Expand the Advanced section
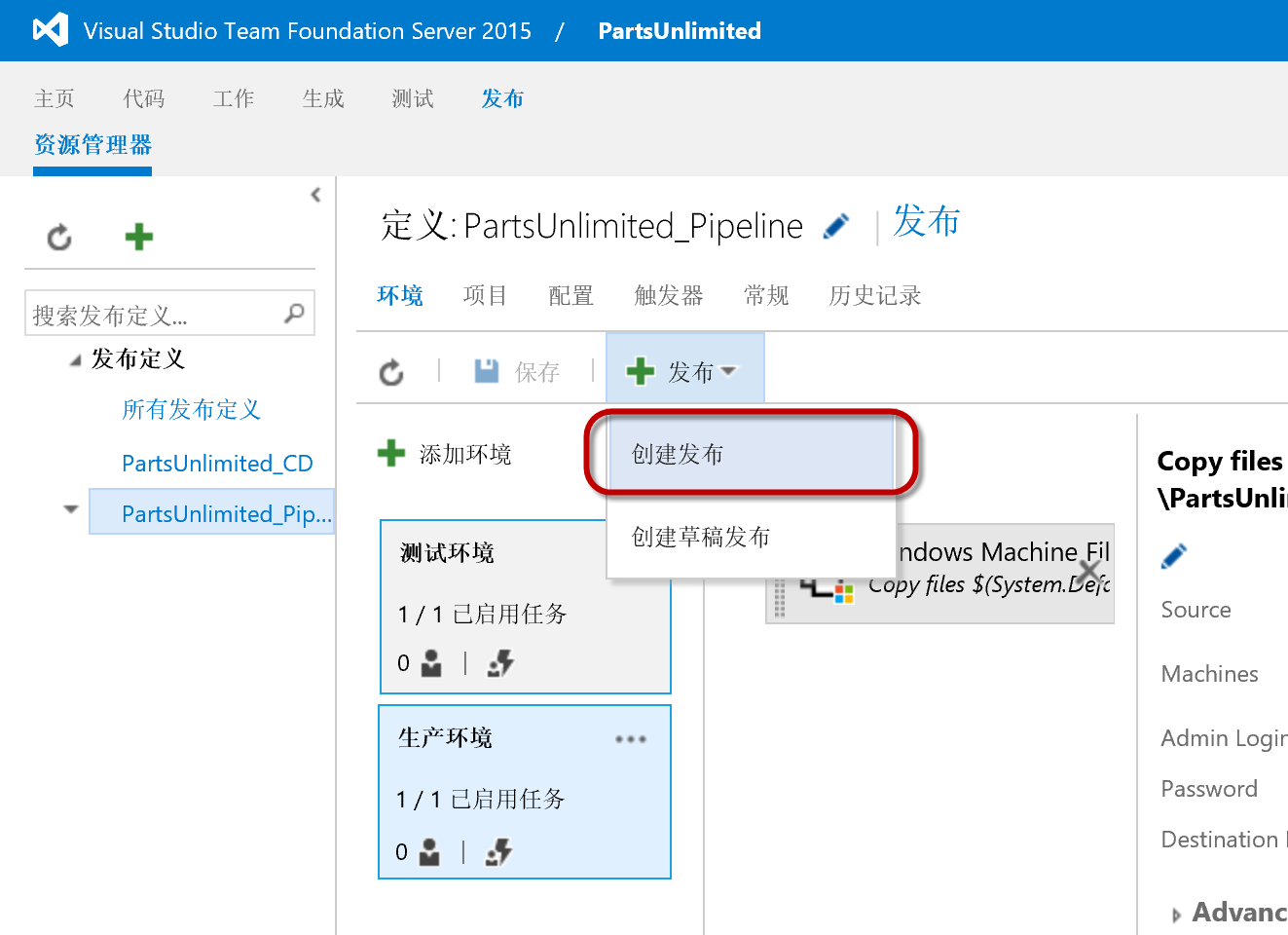1288x935 pixels. [x=1177, y=915]
